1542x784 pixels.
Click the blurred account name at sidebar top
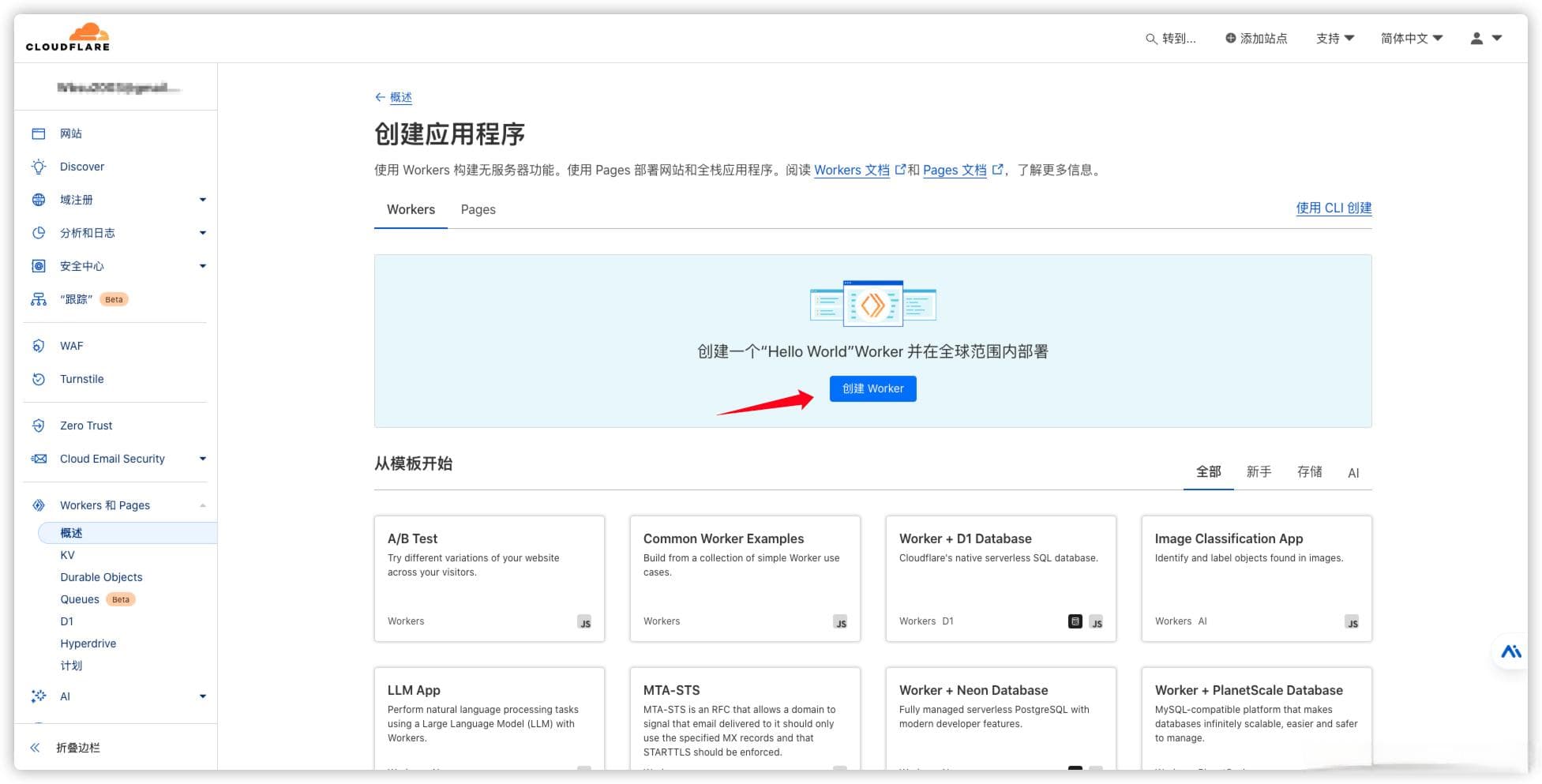(118, 88)
